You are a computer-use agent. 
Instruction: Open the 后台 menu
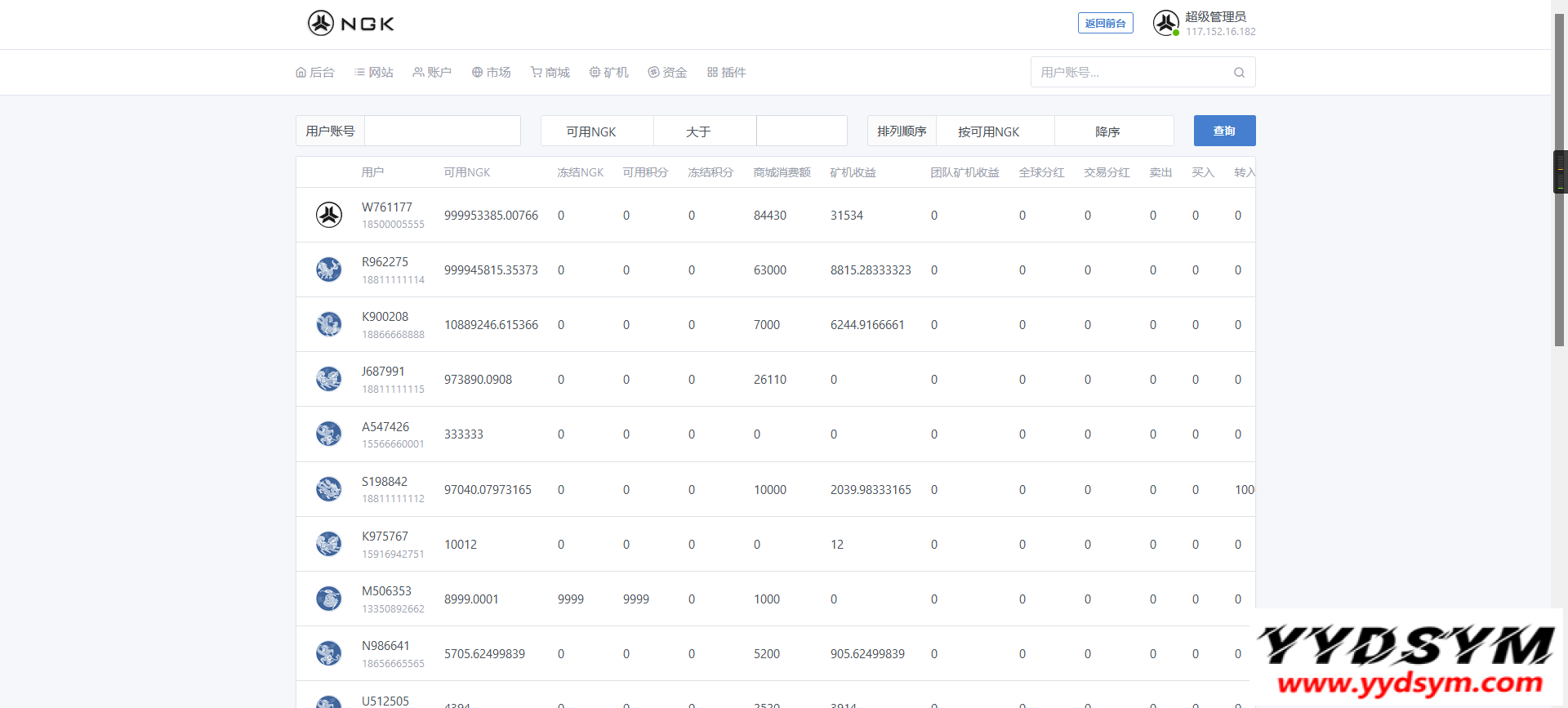[315, 73]
